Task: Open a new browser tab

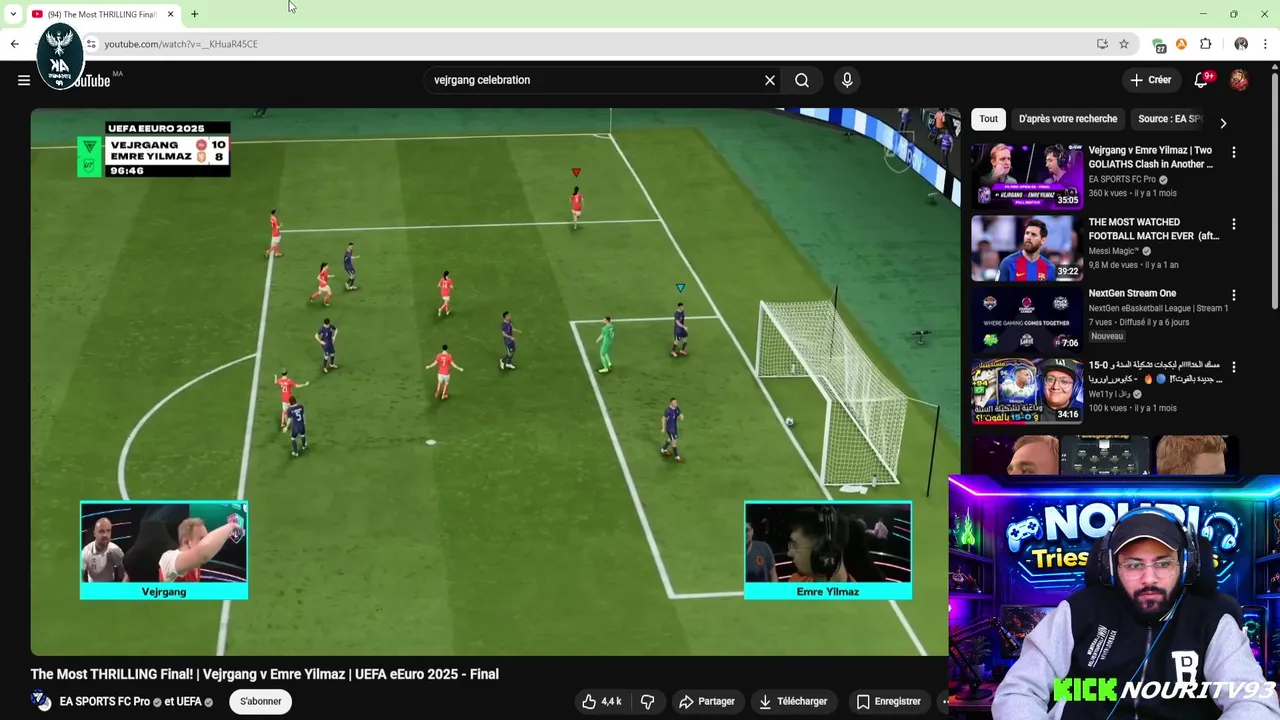Action: click(x=194, y=14)
